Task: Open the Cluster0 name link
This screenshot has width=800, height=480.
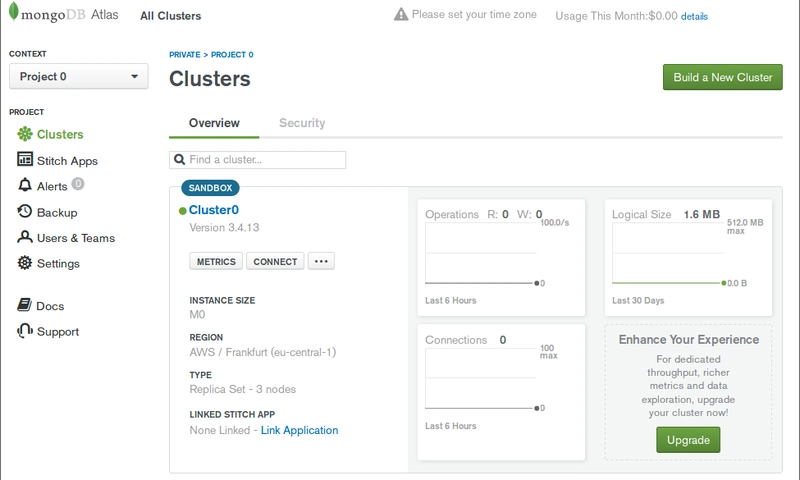Action: pyautogui.click(x=214, y=210)
